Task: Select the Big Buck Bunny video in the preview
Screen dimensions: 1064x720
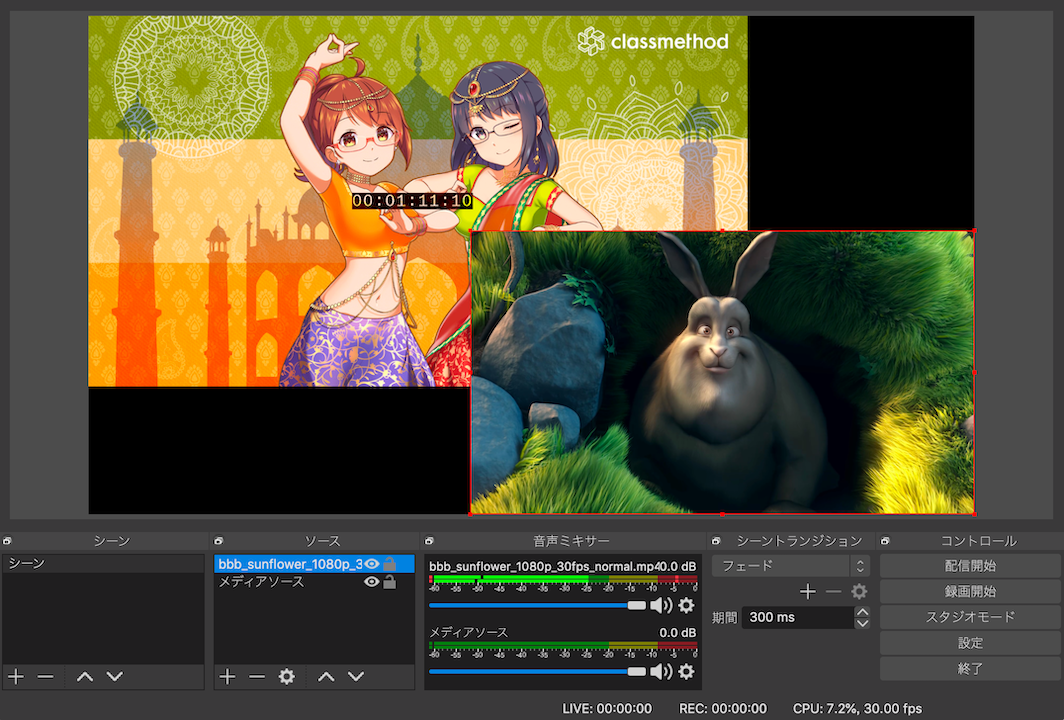Action: [723, 373]
